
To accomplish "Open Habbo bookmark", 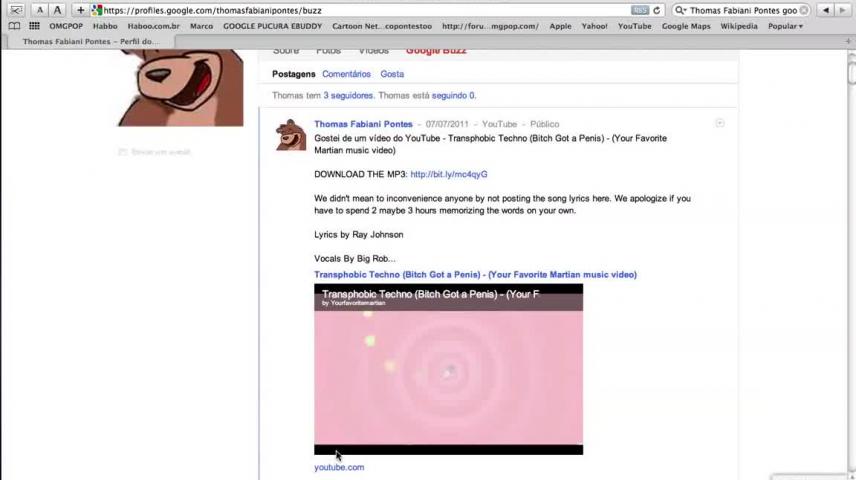I will click(105, 26).
